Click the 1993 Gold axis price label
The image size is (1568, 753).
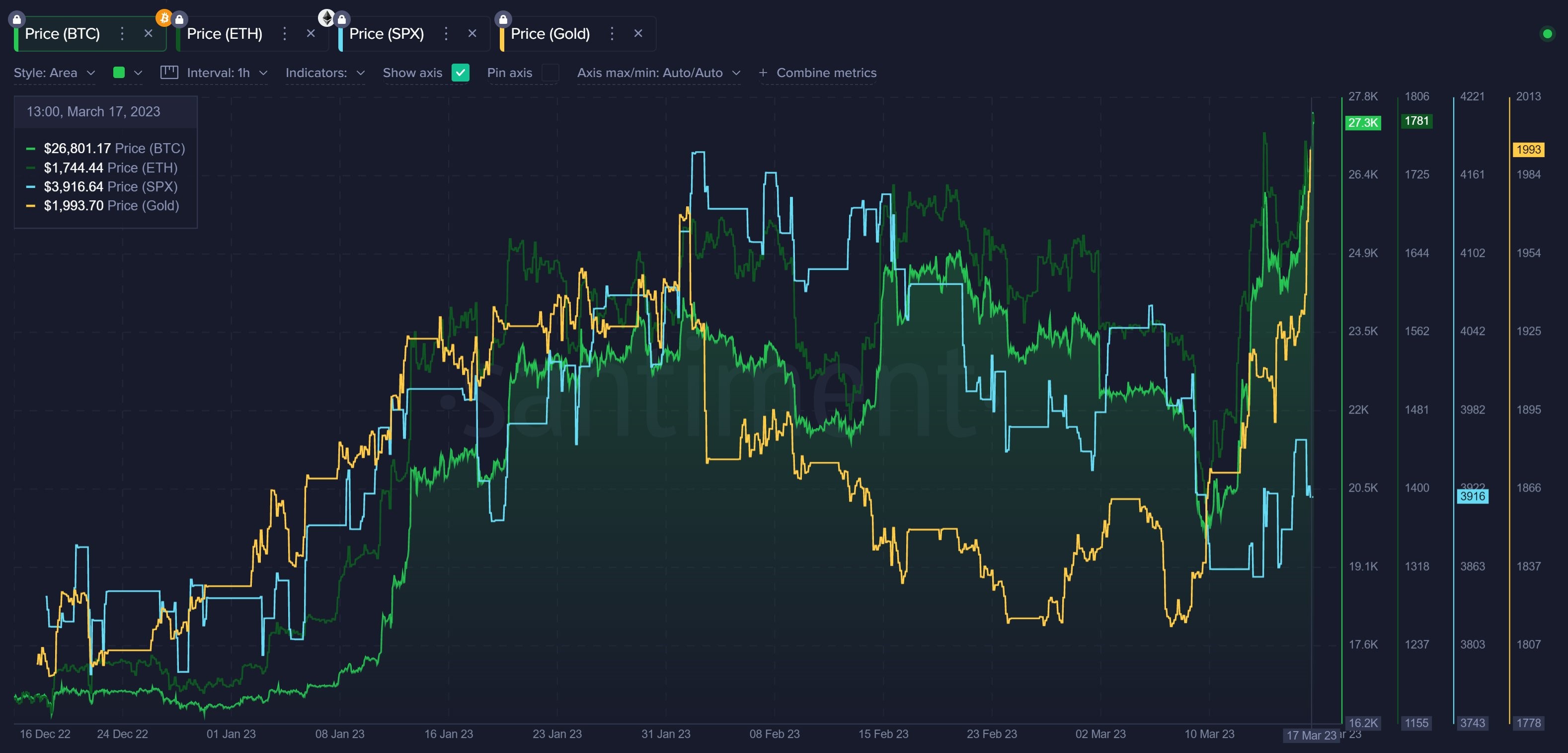click(x=1528, y=149)
